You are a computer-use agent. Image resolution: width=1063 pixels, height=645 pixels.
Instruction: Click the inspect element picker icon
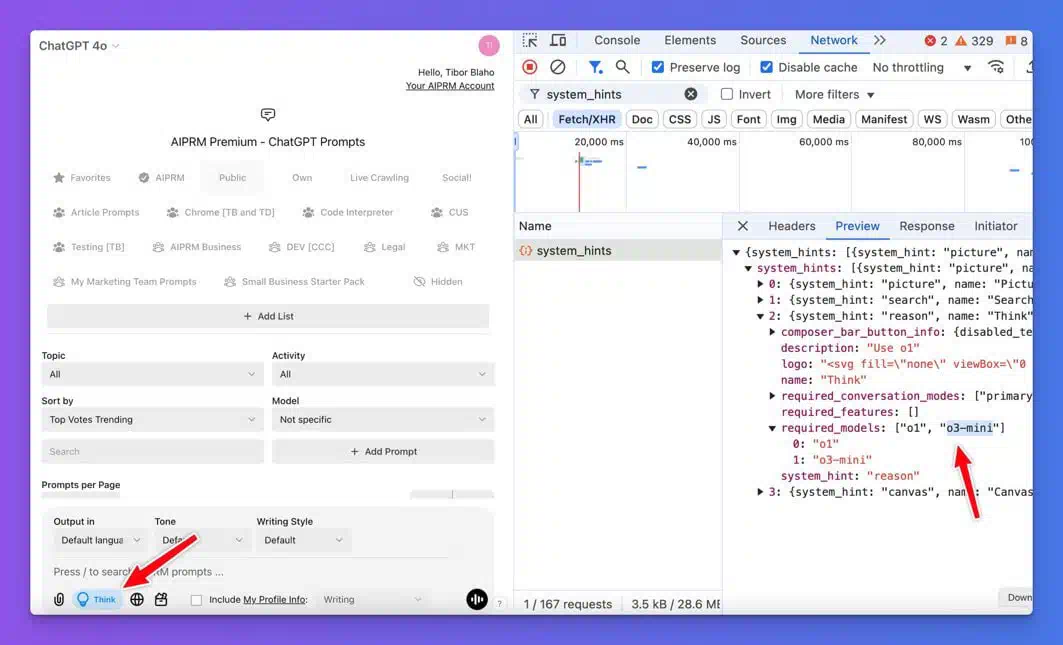tap(530, 41)
